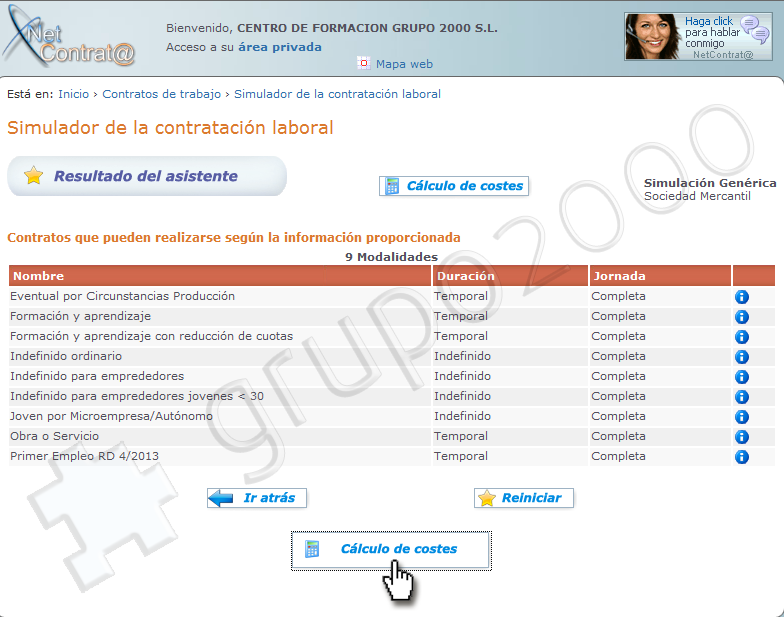The width and height of the screenshot is (784, 617).
Task: Select 'Indefinido para emprededores' contract name
Action: click(97, 376)
